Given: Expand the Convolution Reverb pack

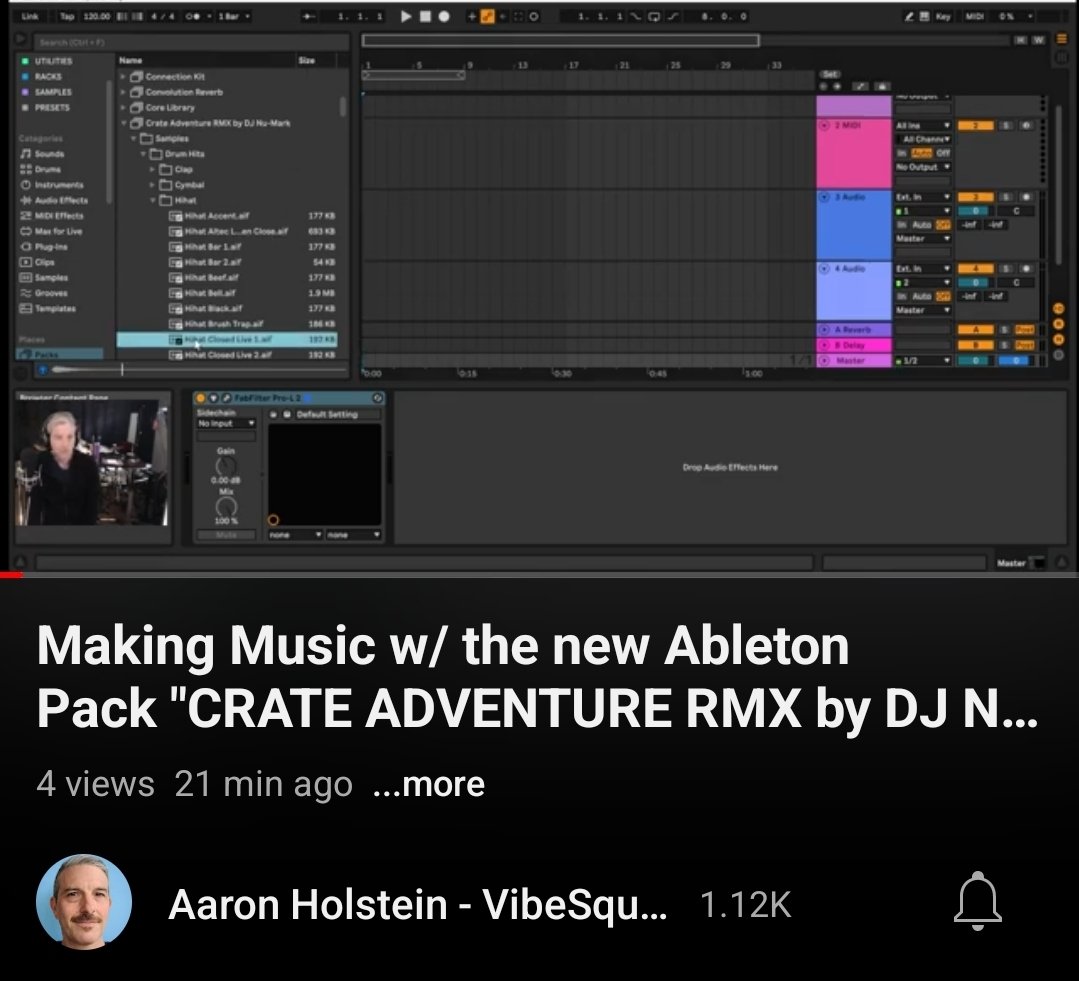Looking at the screenshot, I should tap(123, 91).
